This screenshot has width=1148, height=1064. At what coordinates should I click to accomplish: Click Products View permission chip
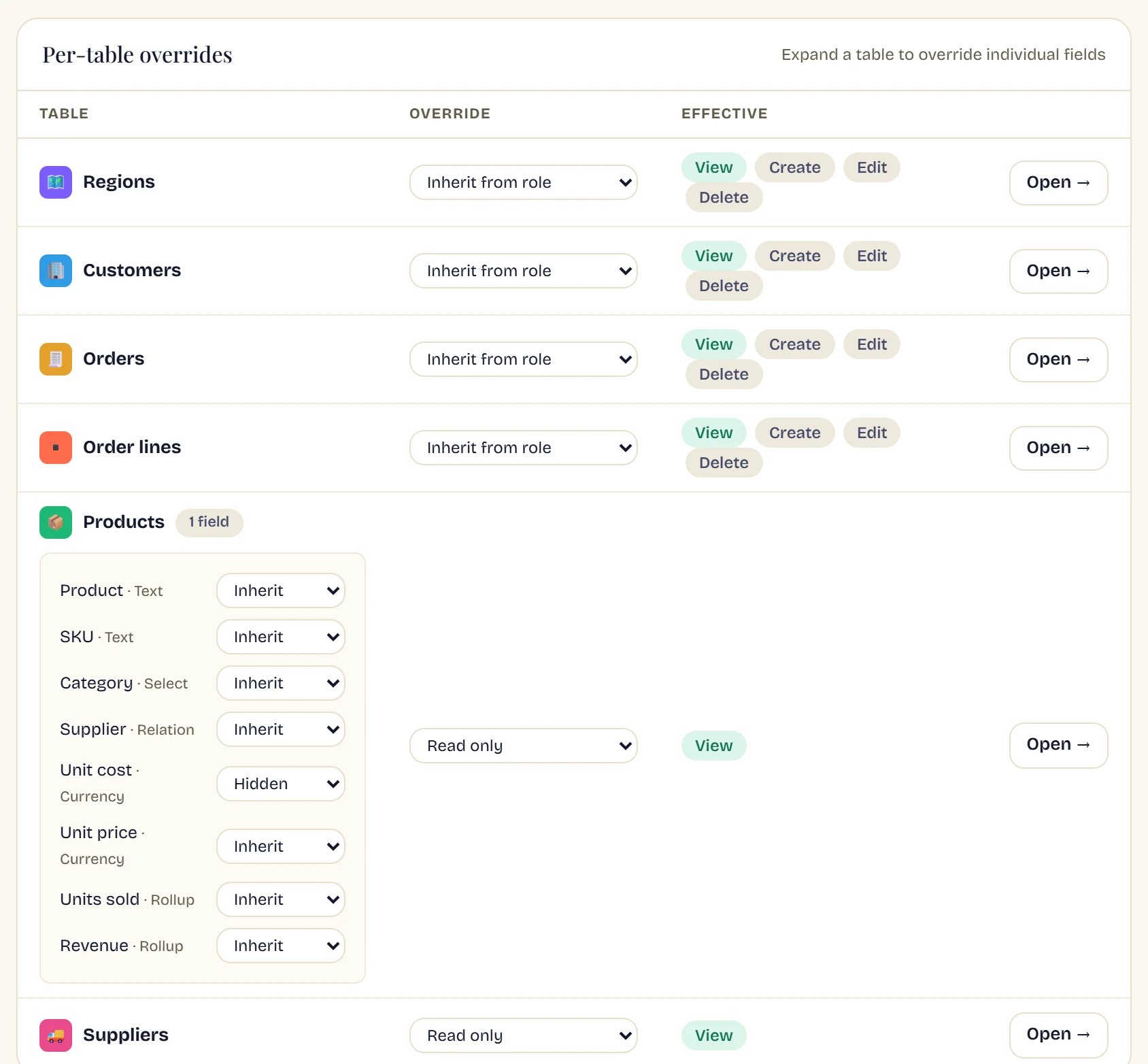point(714,746)
